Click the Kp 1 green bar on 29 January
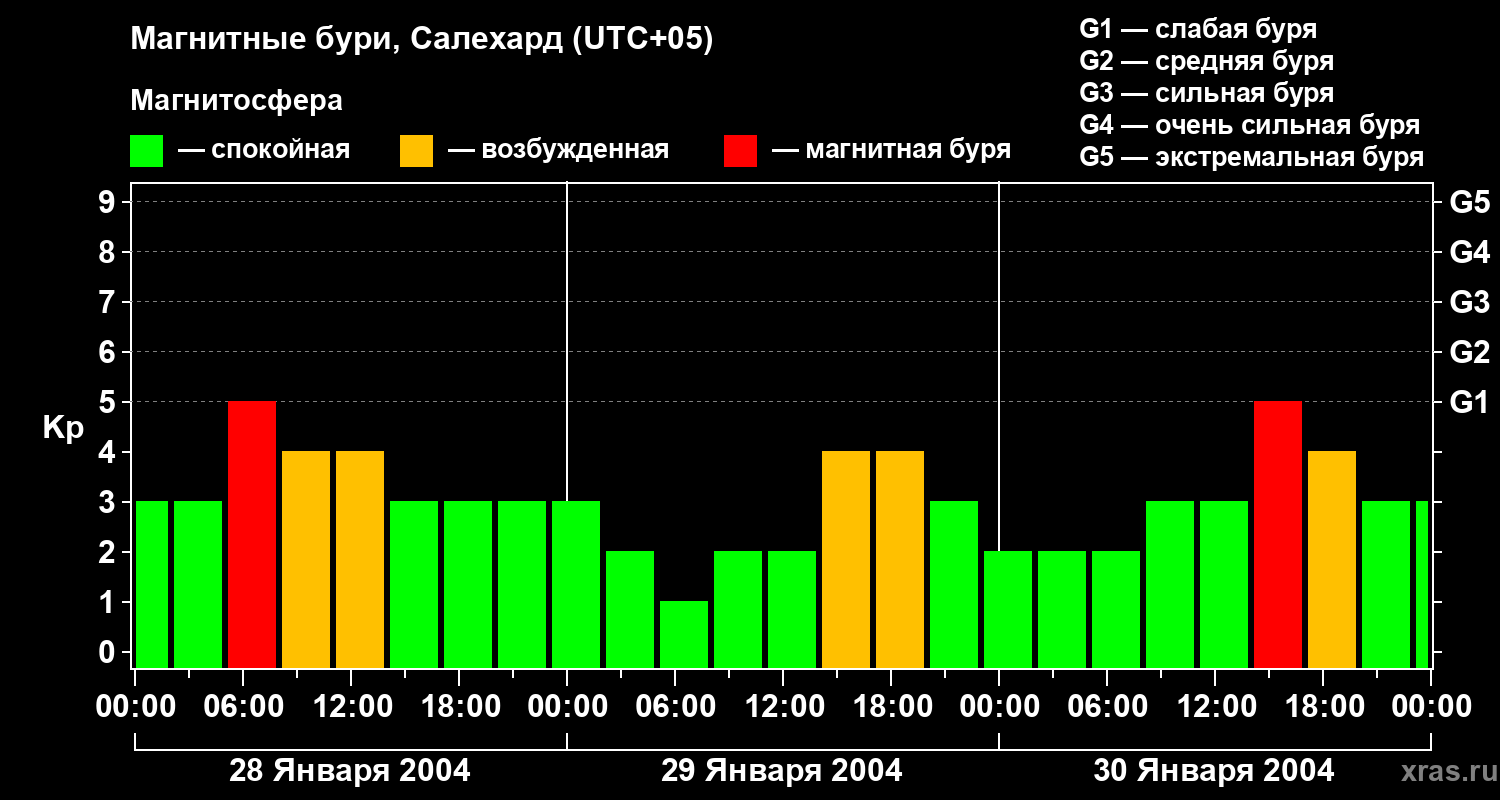 [x=684, y=634]
